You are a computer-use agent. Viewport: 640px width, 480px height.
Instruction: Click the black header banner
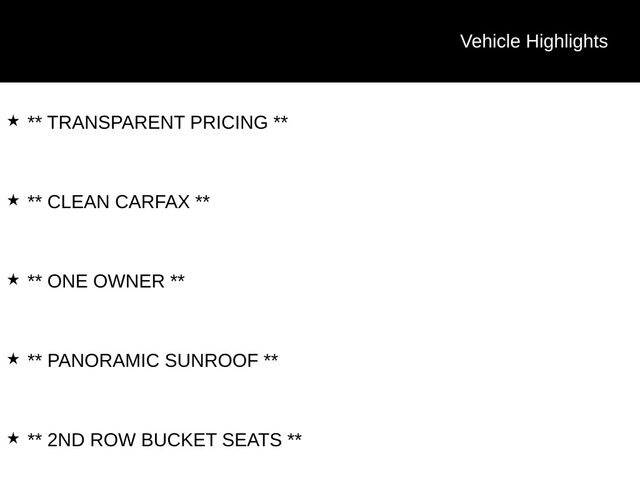click(x=320, y=41)
